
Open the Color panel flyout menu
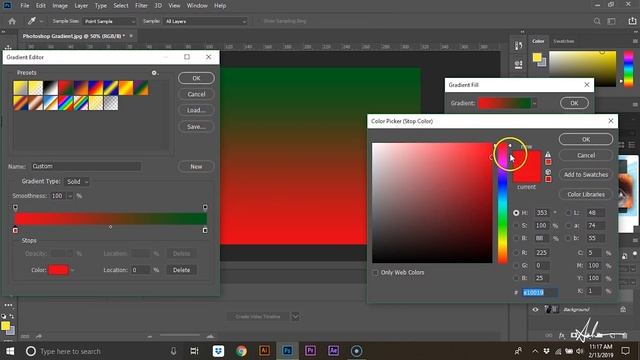(635, 41)
